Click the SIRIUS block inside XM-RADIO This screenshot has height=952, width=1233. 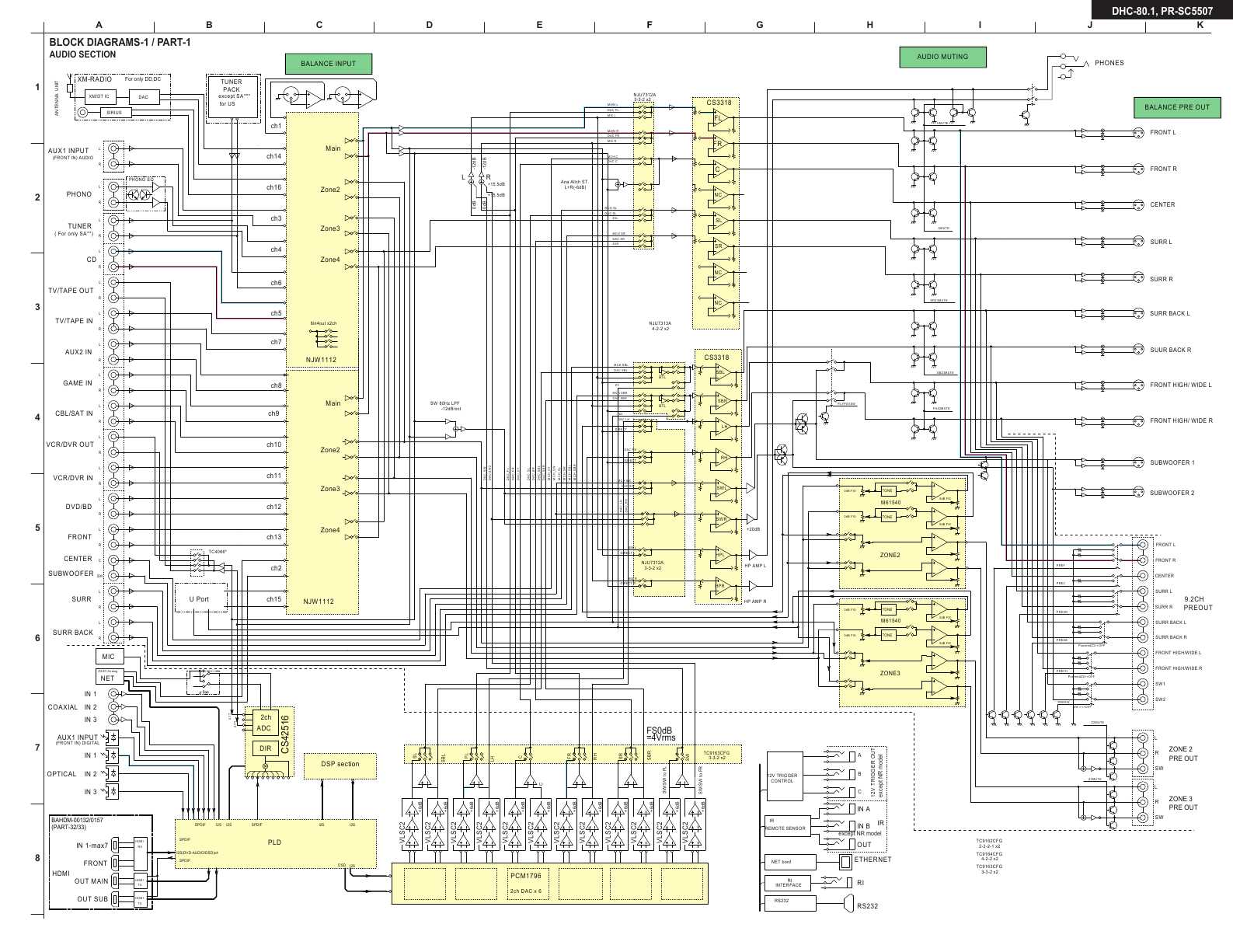[x=114, y=113]
